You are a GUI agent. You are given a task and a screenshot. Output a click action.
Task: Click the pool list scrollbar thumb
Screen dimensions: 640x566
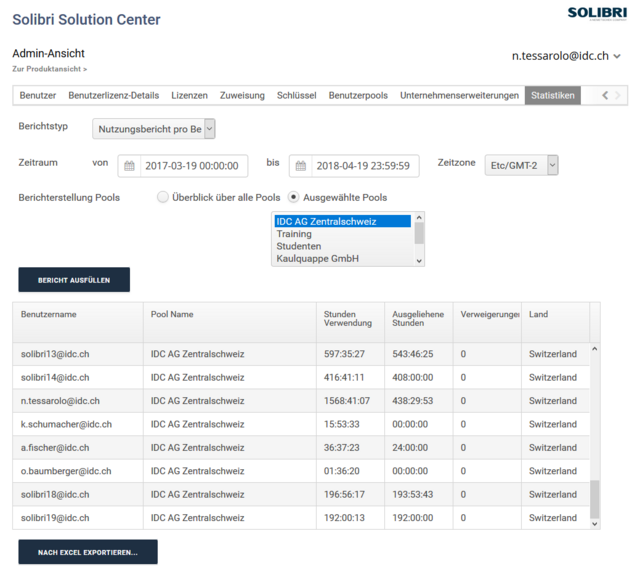pyautogui.click(x=419, y=233)
